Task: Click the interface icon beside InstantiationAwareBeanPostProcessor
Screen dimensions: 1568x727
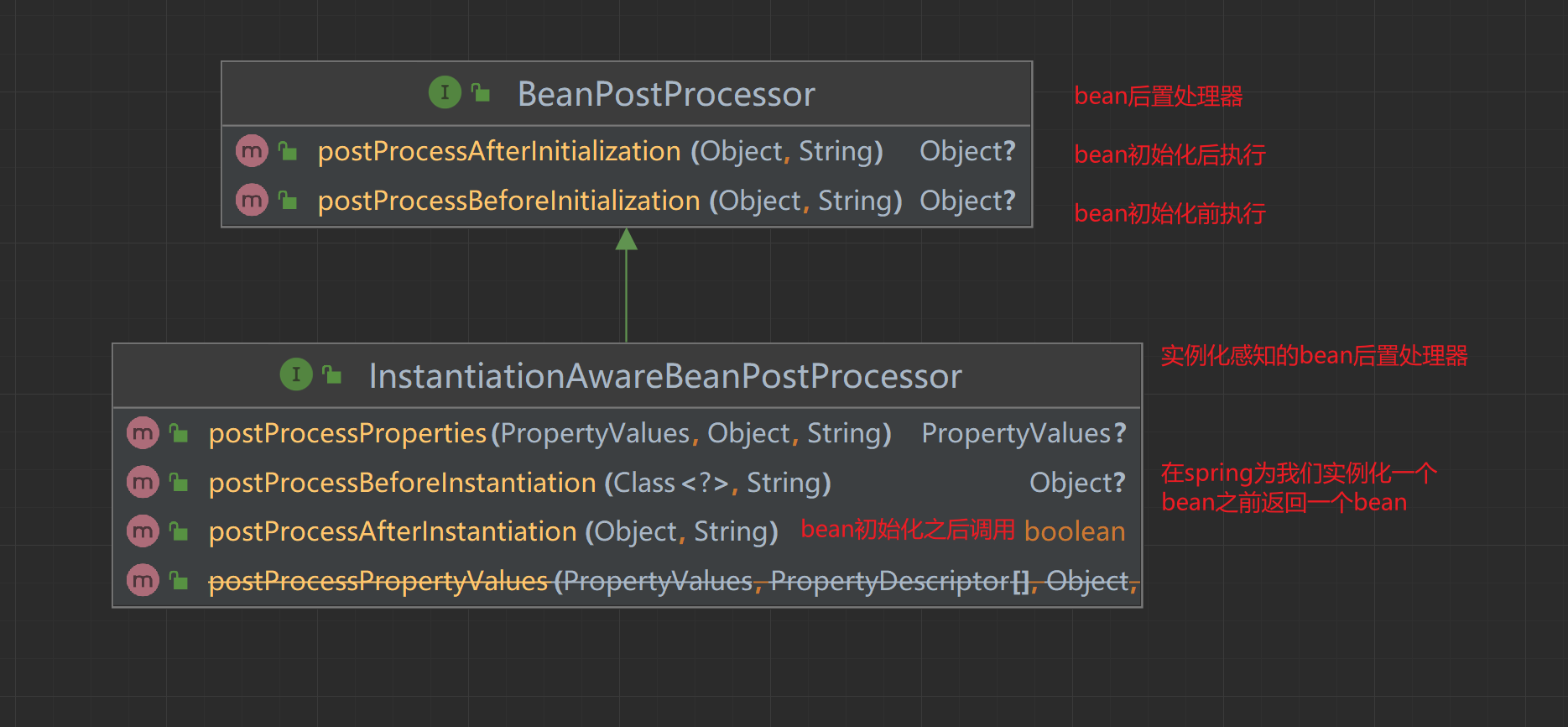Action: (x=296, y=374)
